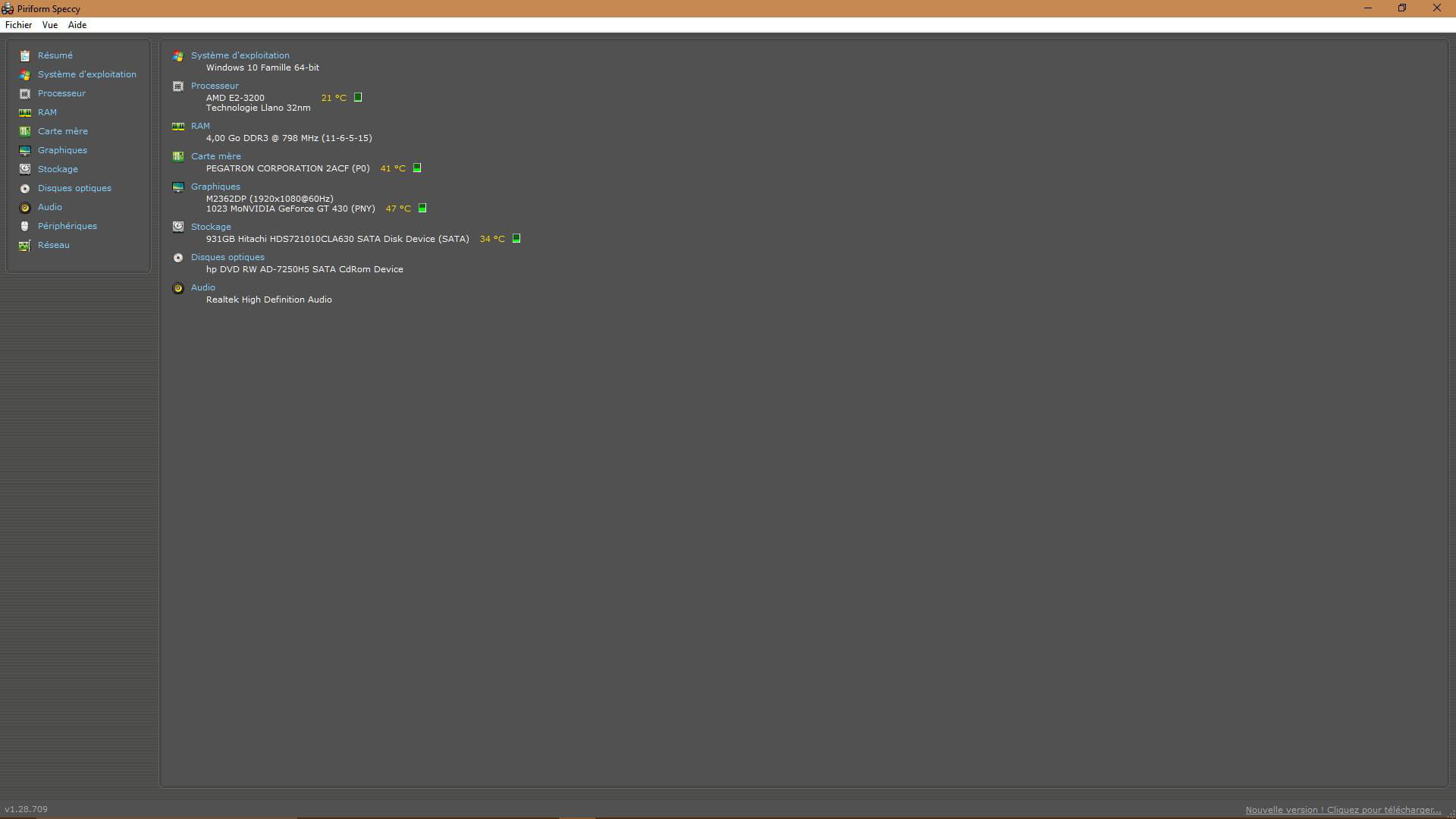Switch to Graphiques section in sidebar
This screenshot has height=819, width=1456.
(62, 150)
